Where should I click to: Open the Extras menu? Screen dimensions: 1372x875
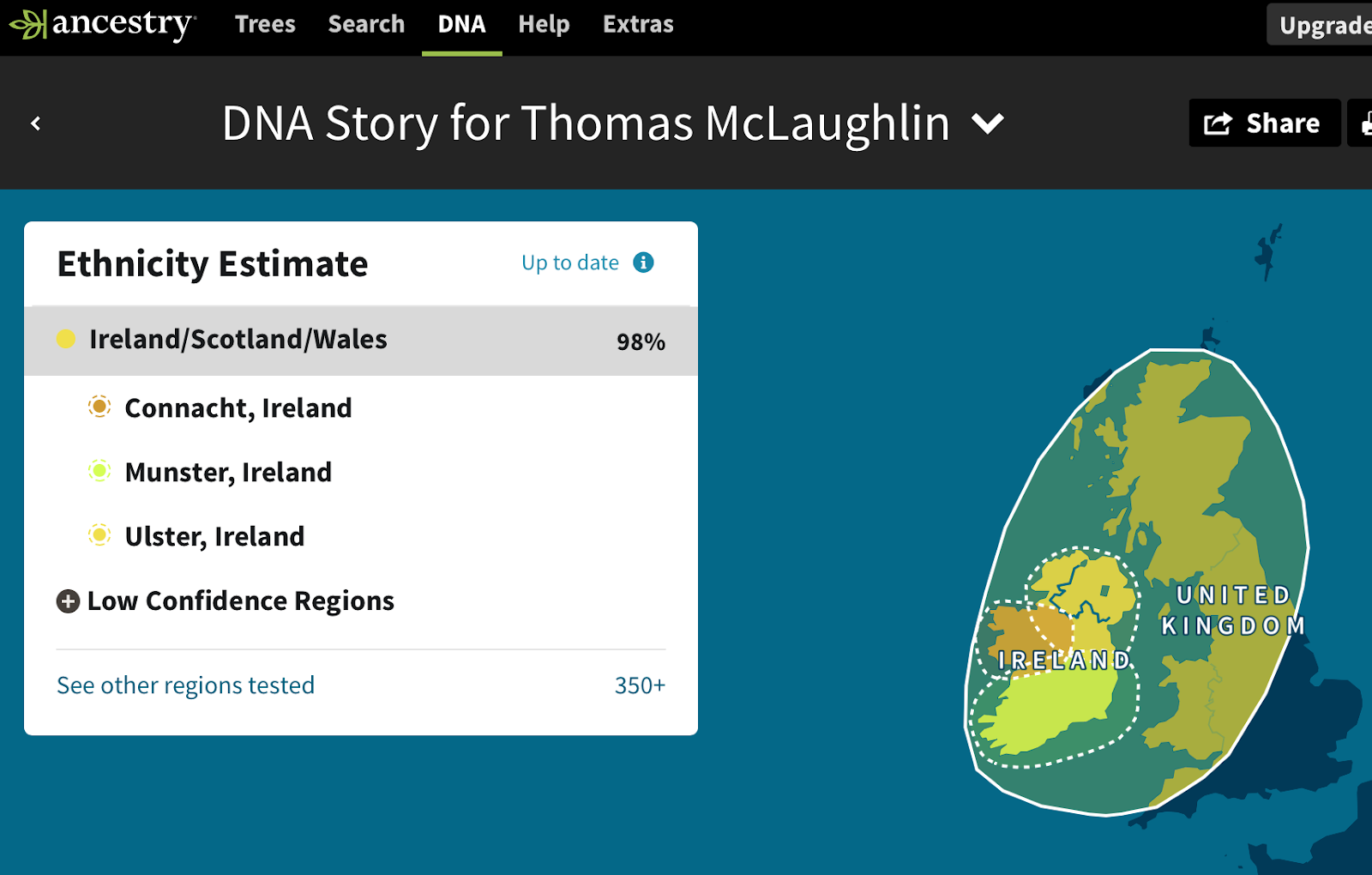[638, 24]
